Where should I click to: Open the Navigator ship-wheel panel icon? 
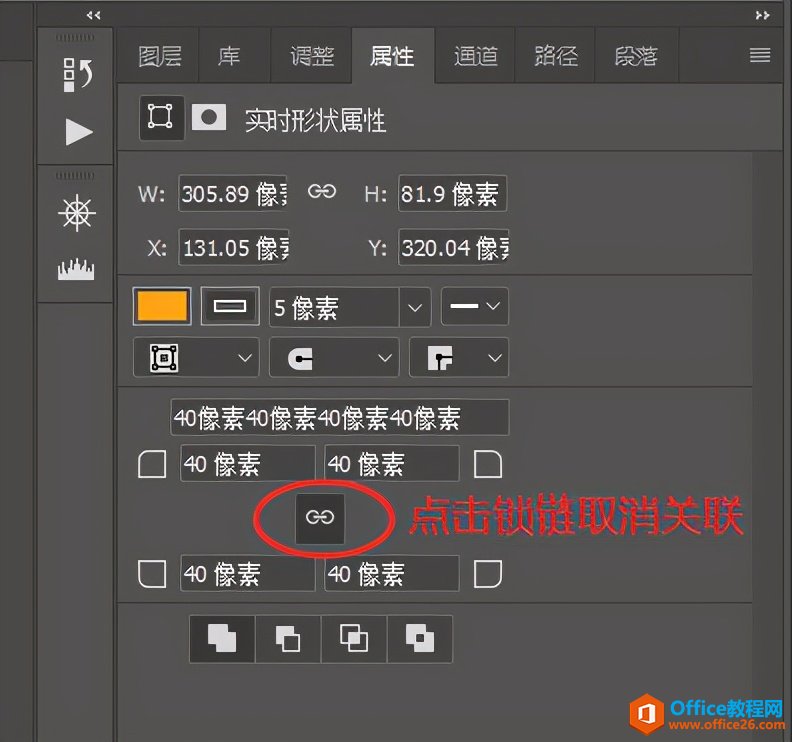pos(77,213)
